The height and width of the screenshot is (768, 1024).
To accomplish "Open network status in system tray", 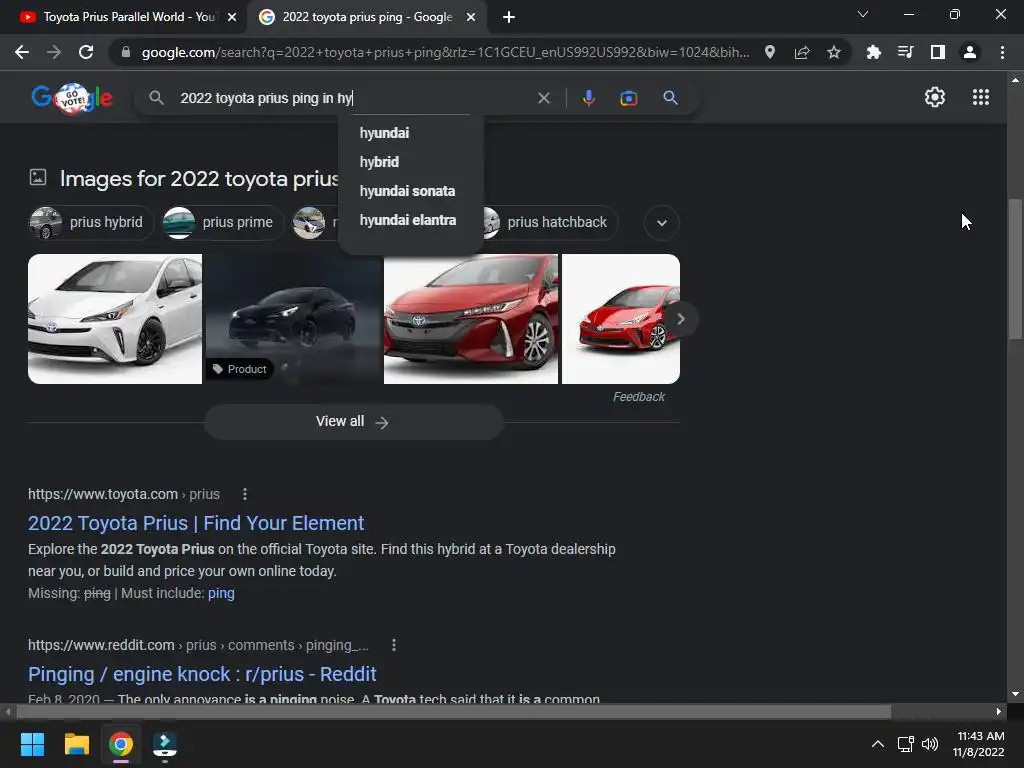I will tap(905, 744).
